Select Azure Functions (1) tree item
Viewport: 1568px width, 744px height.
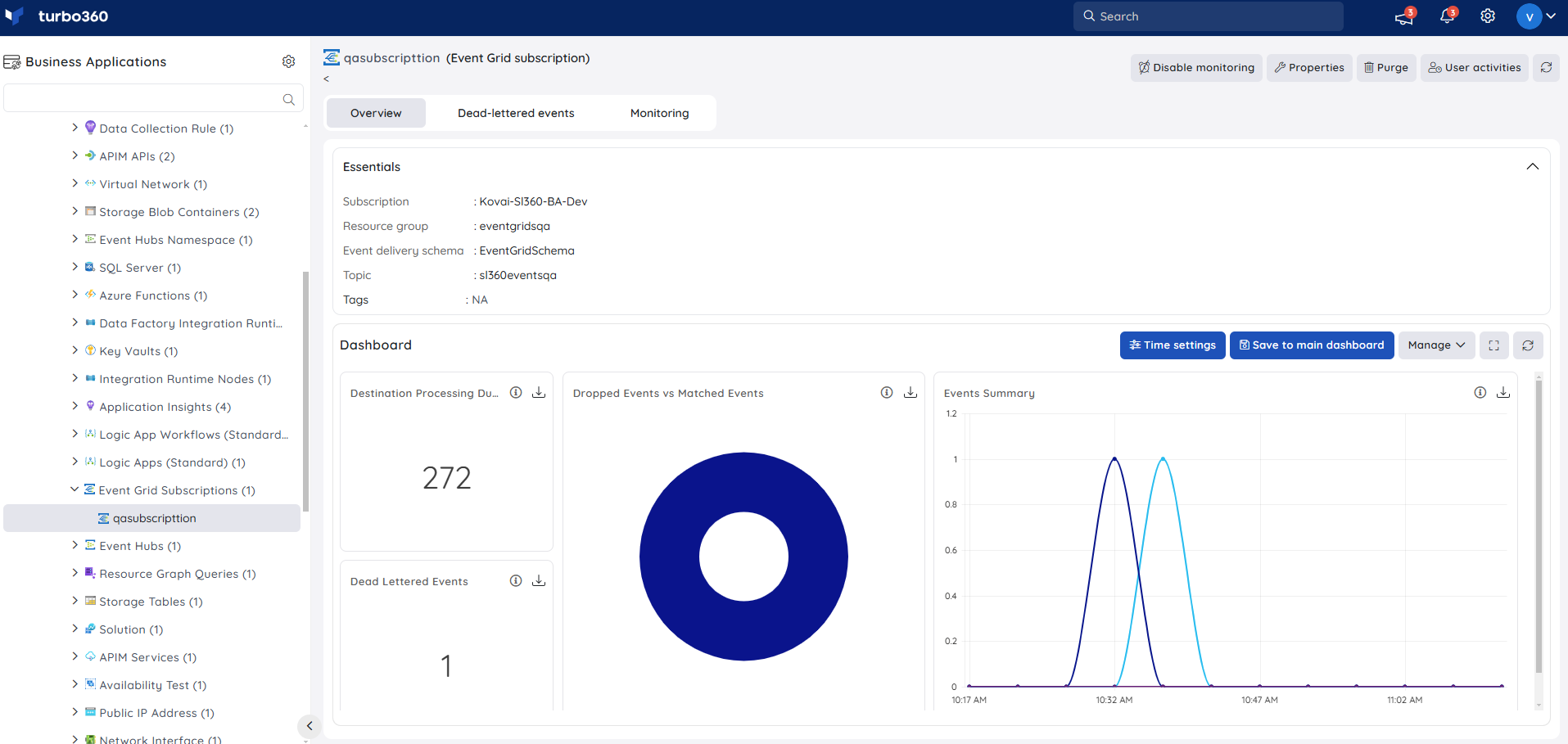click(153, 295)
